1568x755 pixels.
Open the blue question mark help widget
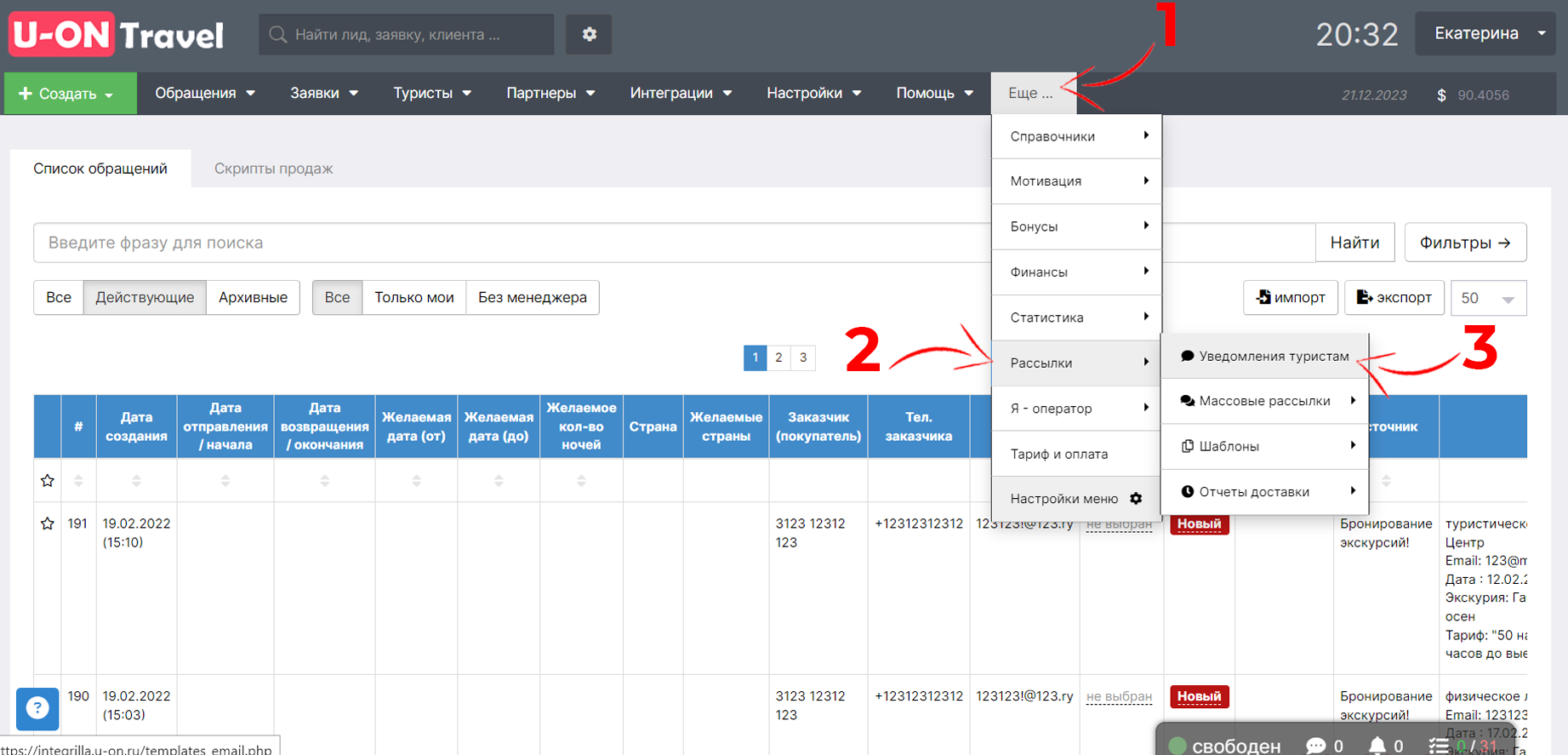pos(37,708)
